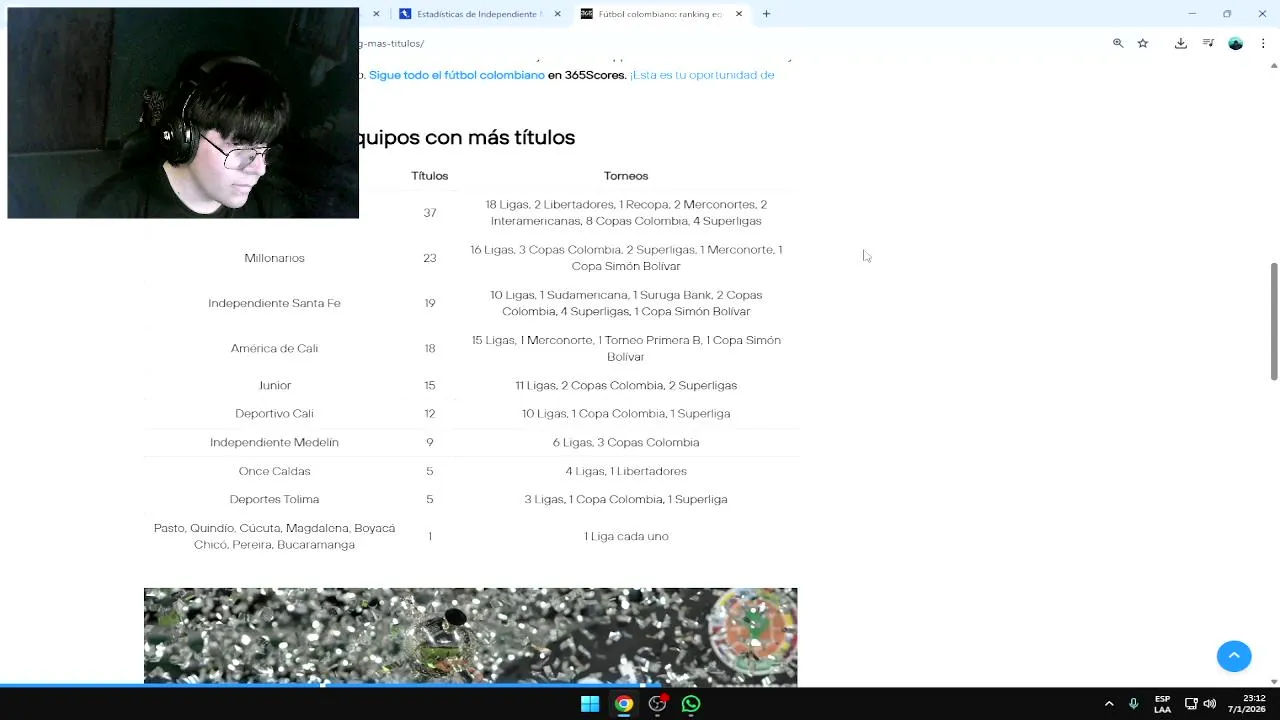The width and height of the screenshot is (1280, 720).
Task: Open the zoom magnifier icon in the address bar
Action: (1118, 43)
